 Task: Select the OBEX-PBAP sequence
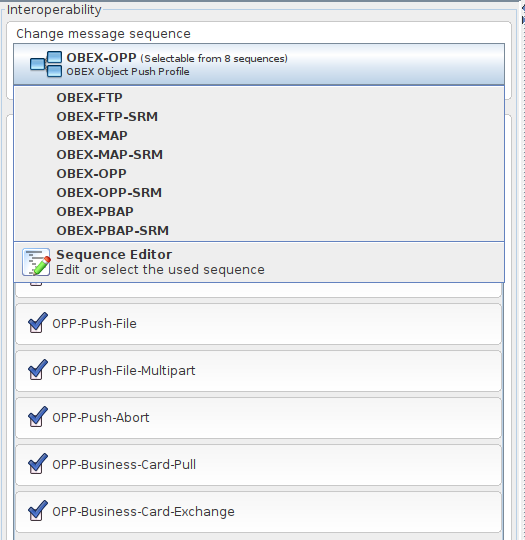point(95,211)
